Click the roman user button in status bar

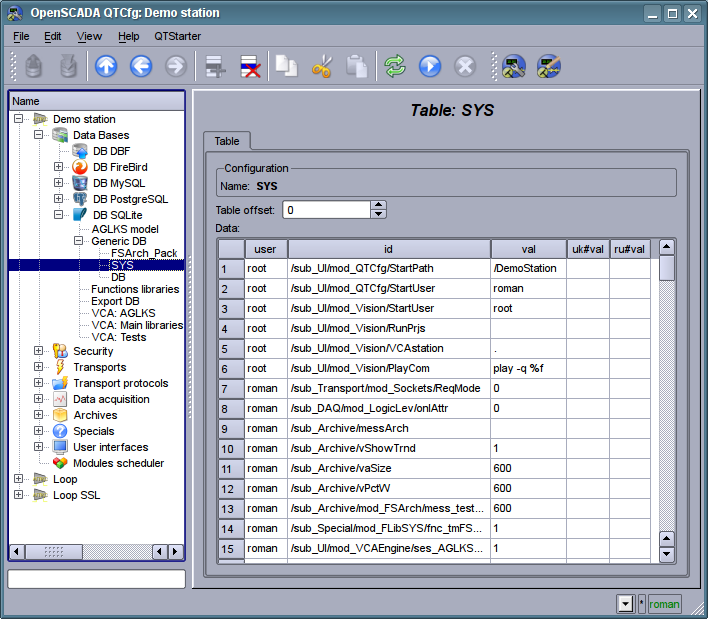click(x=664, y=604)
